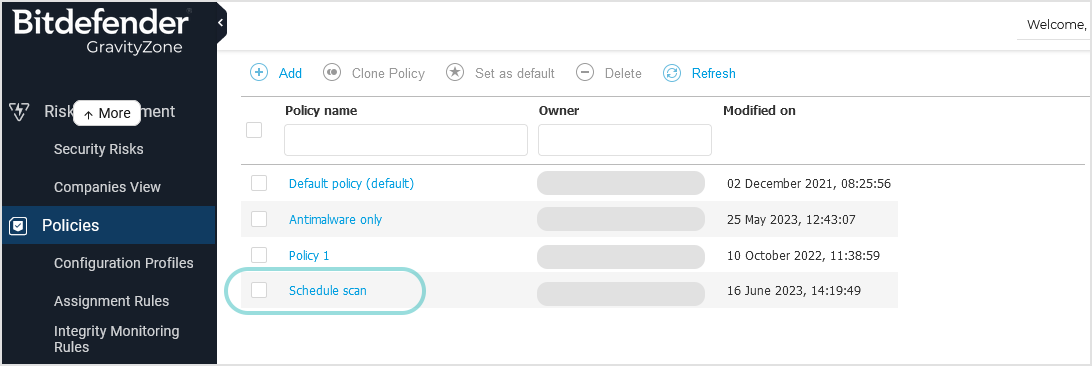The height and width of the screenshot is (366, 1092).
Task: Click the Clone Policy icon
Action: click(332, 72)
